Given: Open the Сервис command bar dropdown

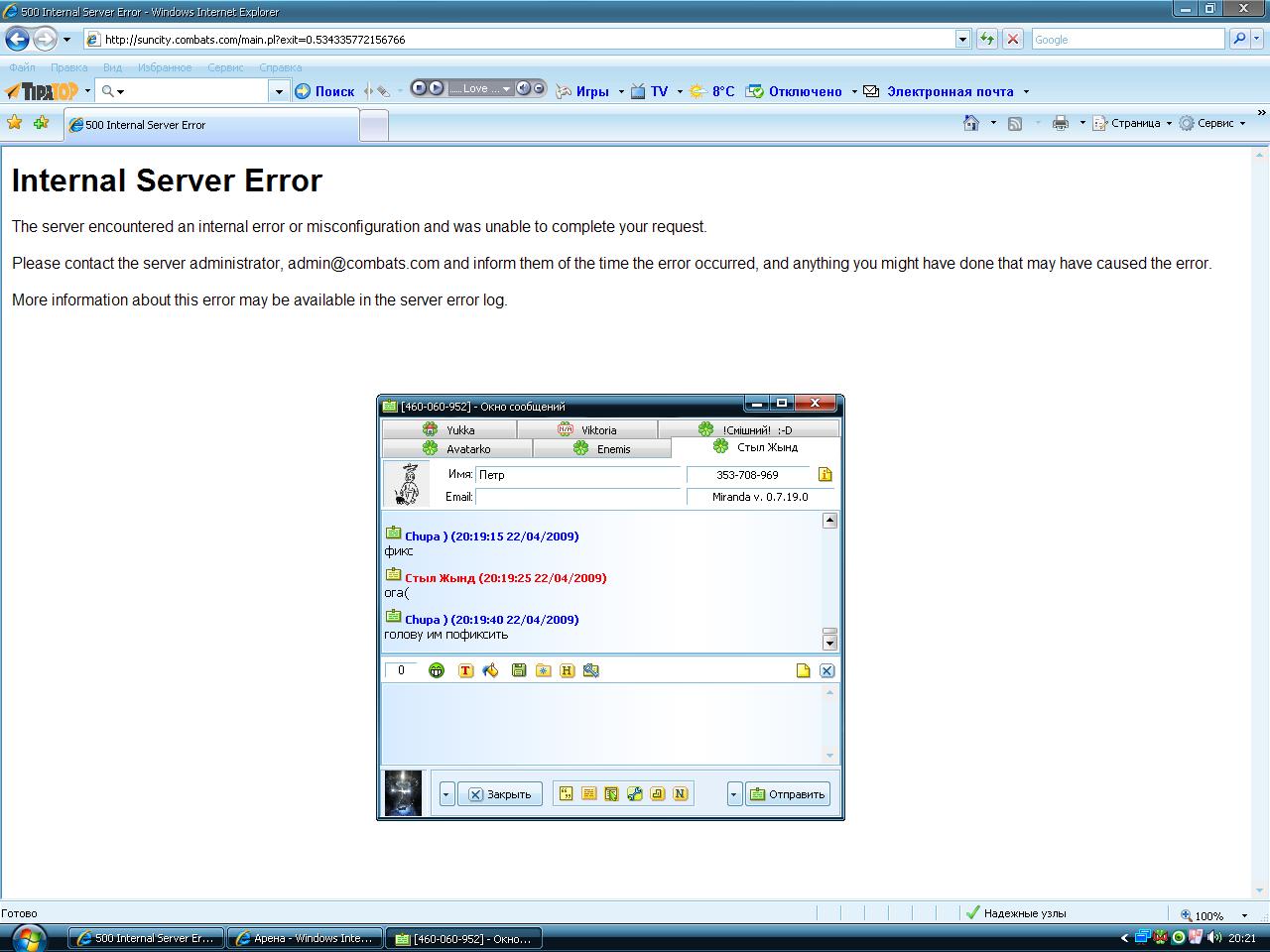Looking at the screenshot, I should click(1211, 124).
